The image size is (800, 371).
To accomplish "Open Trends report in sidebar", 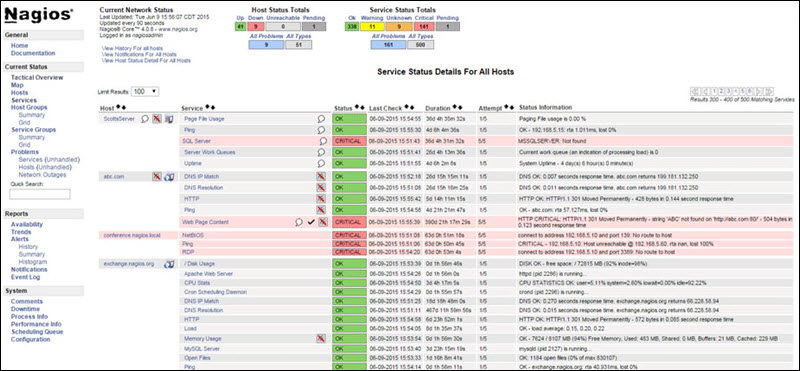I will pyautogui.click(x=21, y=232).
